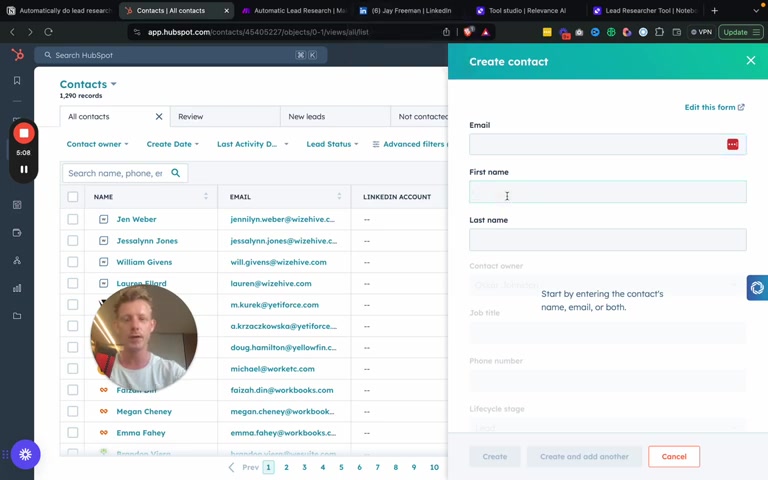Screen dimensions: 768x480
Task: Click into the Last name field
Action: pyautogui.click(x=607, y=240)
